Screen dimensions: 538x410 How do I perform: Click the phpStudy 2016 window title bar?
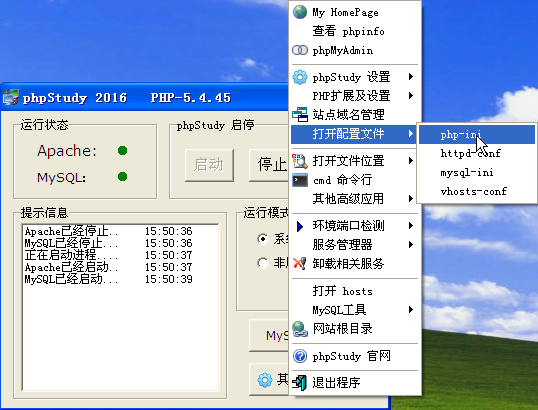[144, 97]
